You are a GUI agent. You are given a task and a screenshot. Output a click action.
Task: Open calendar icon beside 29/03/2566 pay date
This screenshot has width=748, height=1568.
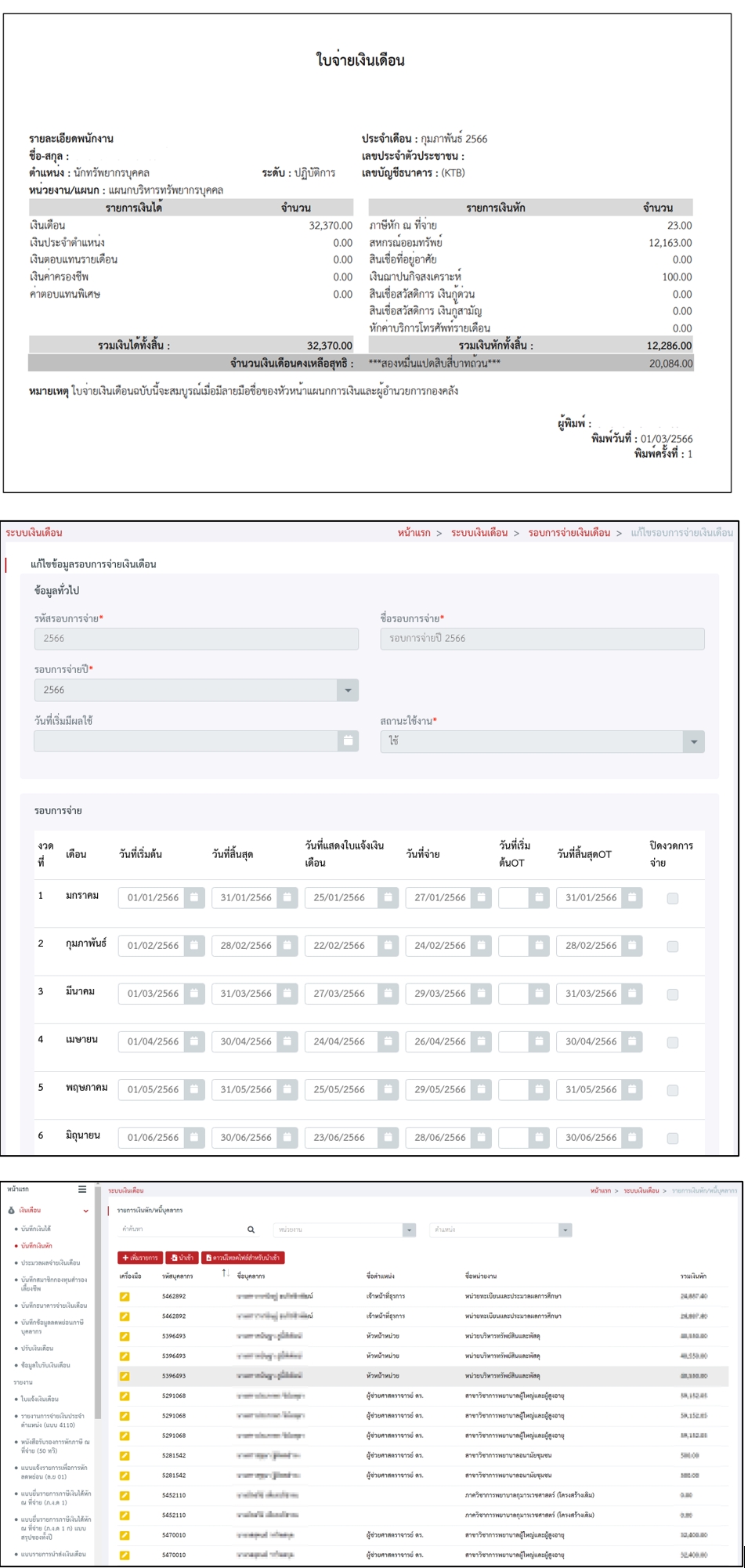point(482,993)
